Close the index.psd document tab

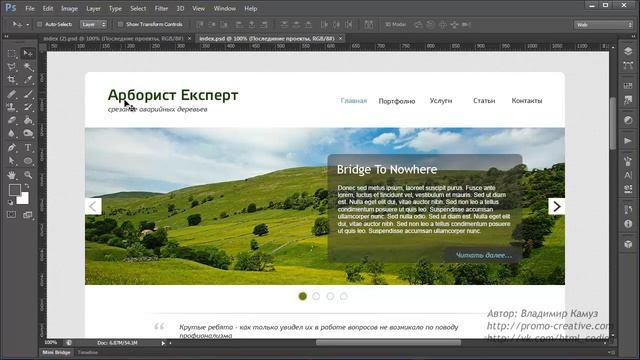pos(340,38)
